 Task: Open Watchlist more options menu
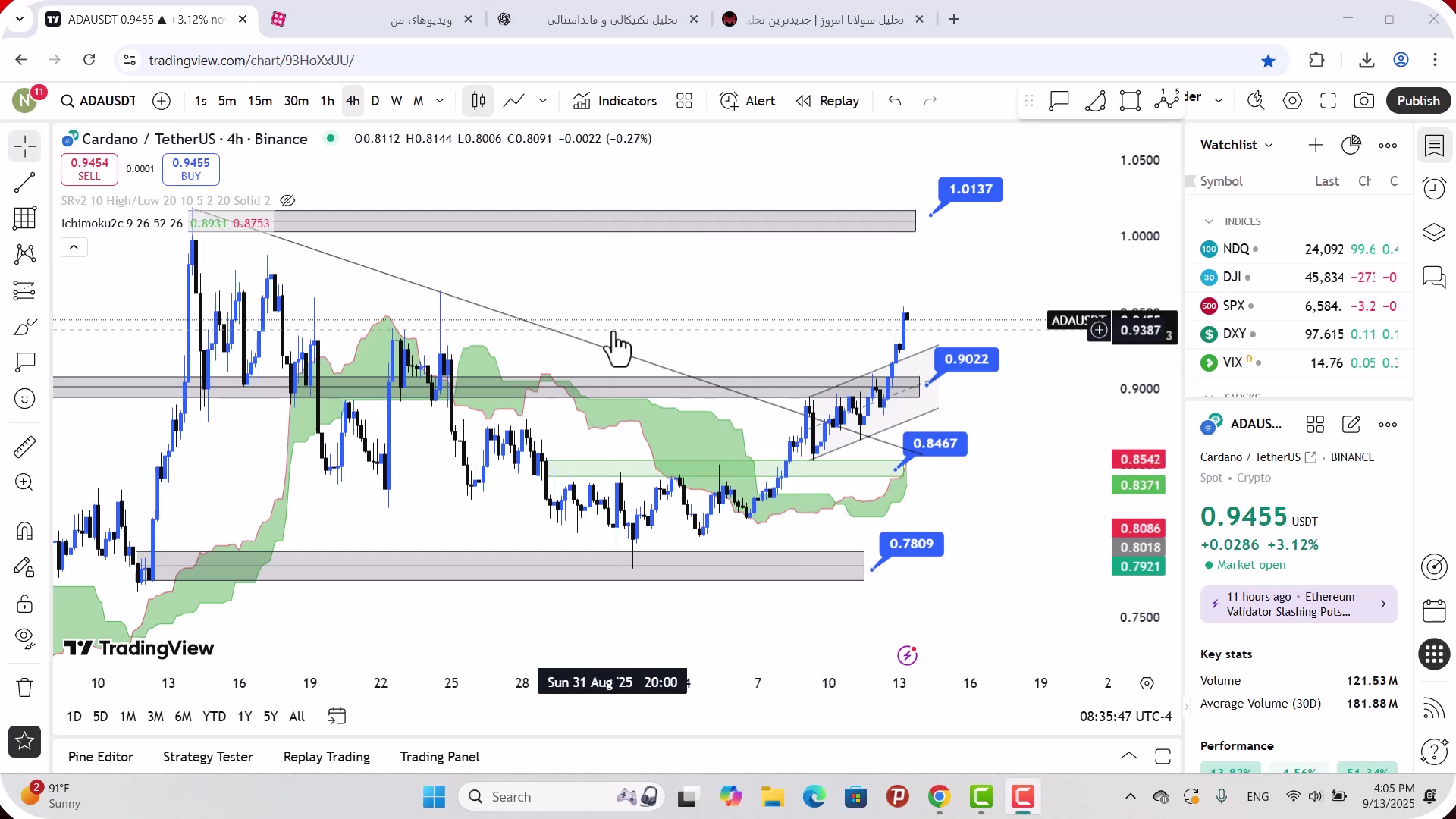(x=1388, y=146)
